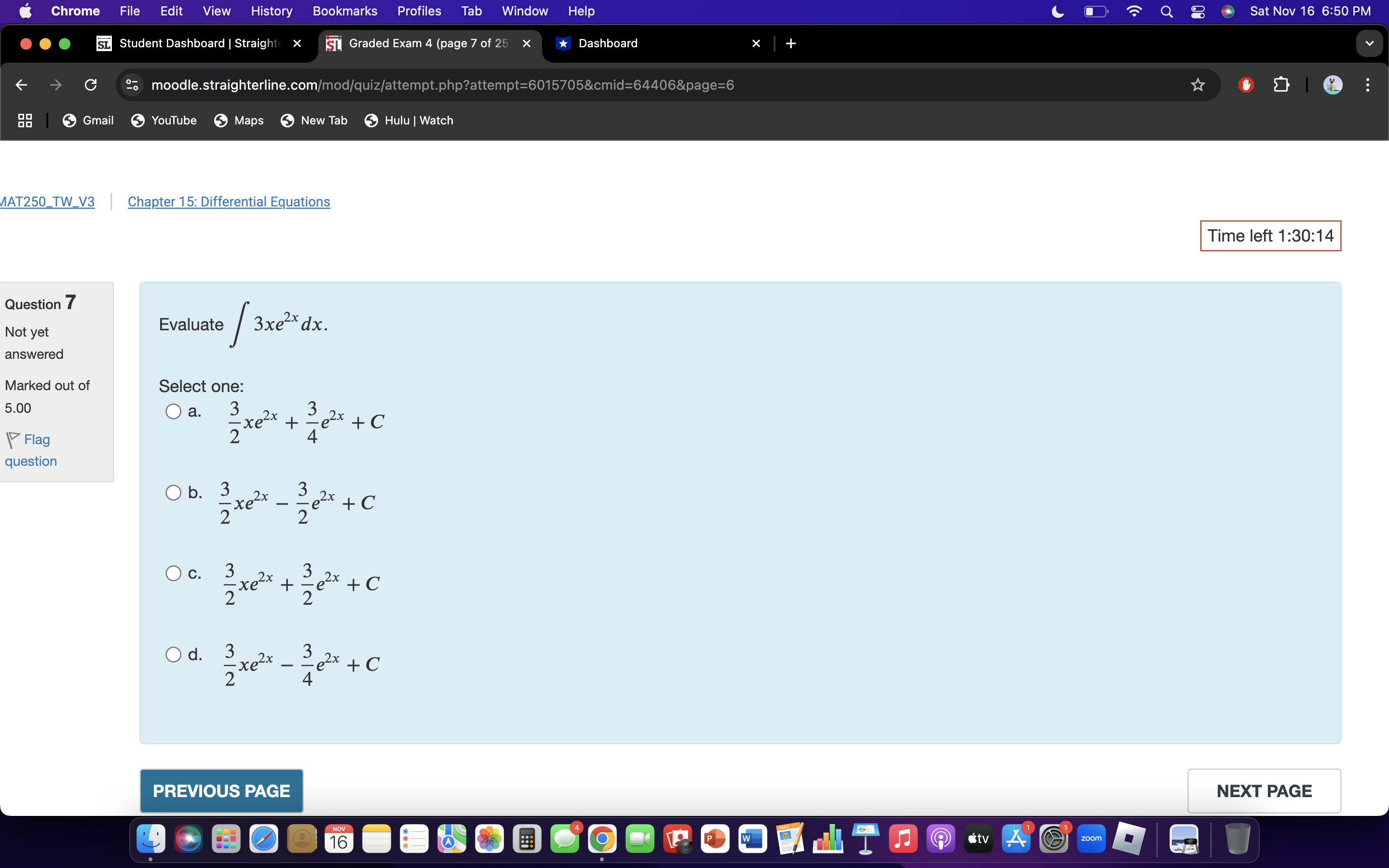Choose answer option d
Image resolution: width=1389 pixels, height=868 pixels.
coord(173,654)
